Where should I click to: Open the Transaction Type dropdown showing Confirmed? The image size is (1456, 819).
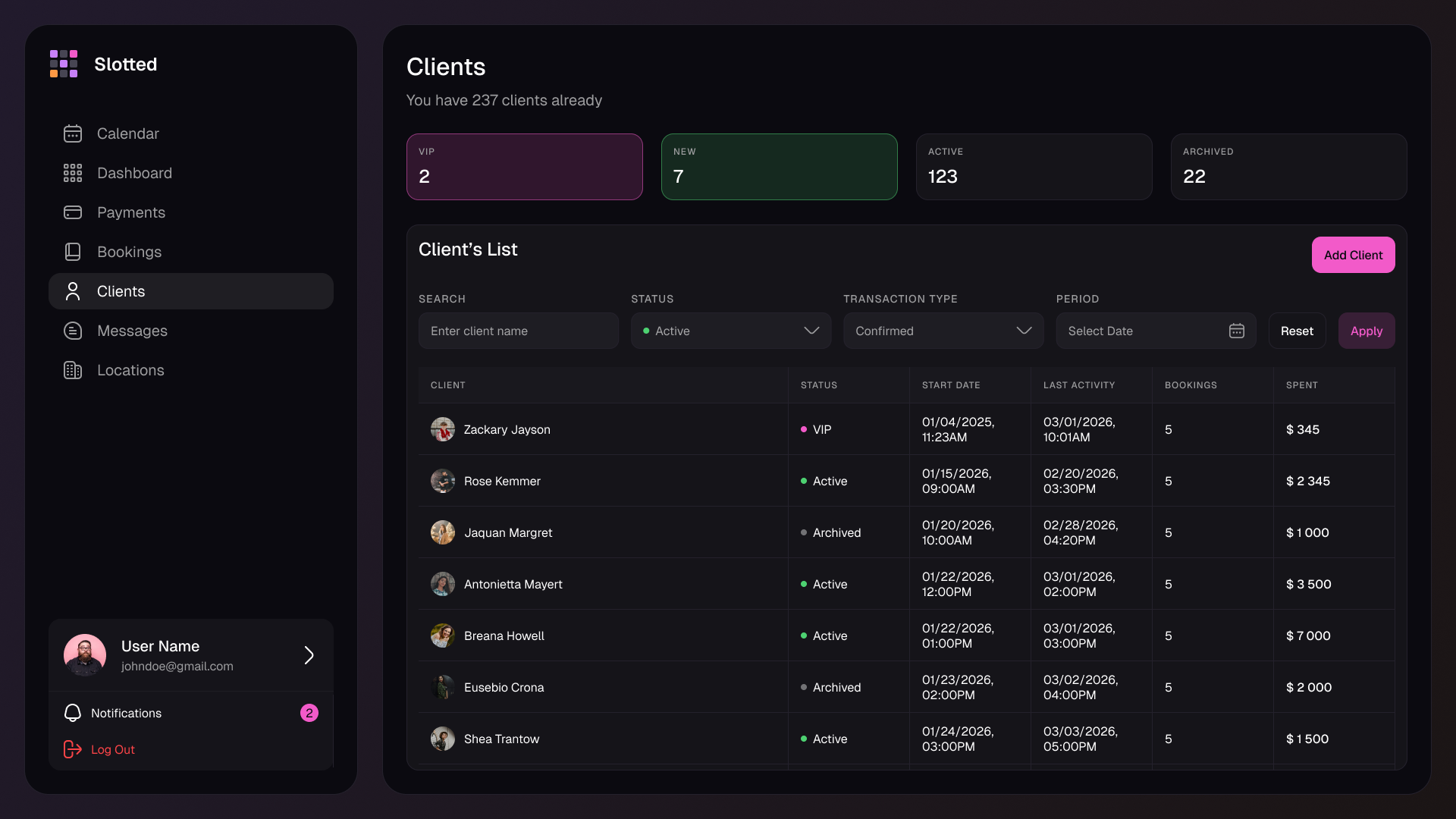(x=943, y=331)
